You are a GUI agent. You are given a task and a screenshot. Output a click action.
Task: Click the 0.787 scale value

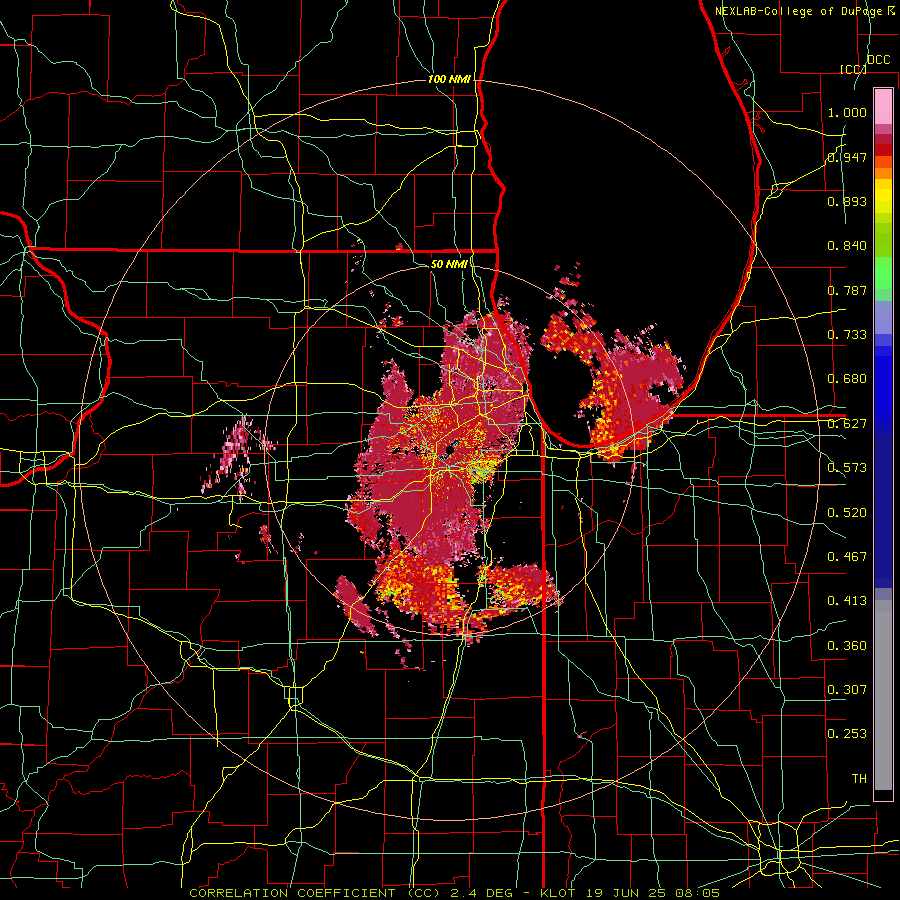pos(847,290)
